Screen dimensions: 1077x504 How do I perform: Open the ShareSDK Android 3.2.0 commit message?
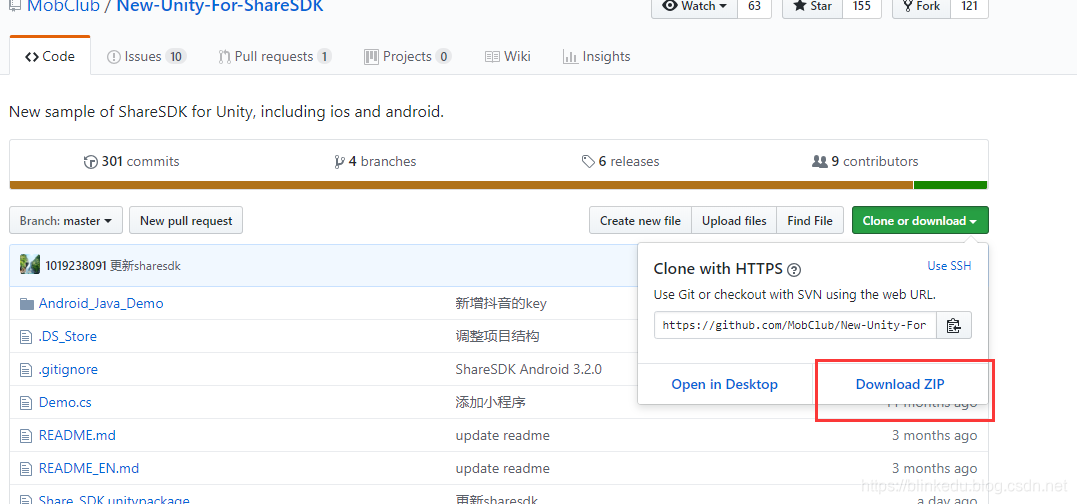coord(528,369)
